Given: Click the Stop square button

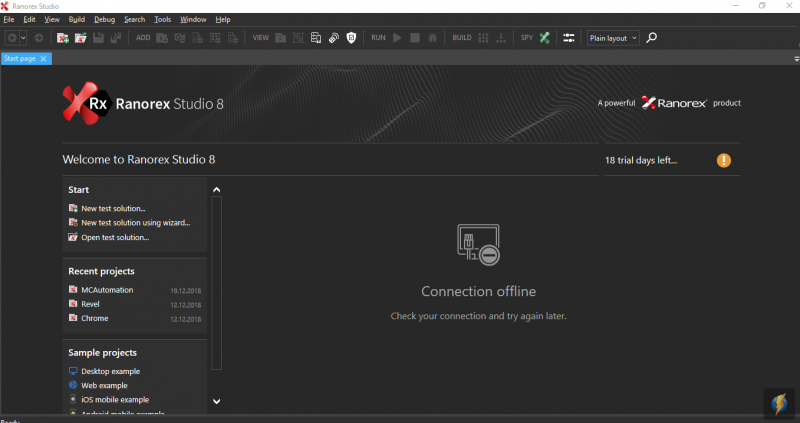Looking at the screenshot, I should [x=415, y=38].
